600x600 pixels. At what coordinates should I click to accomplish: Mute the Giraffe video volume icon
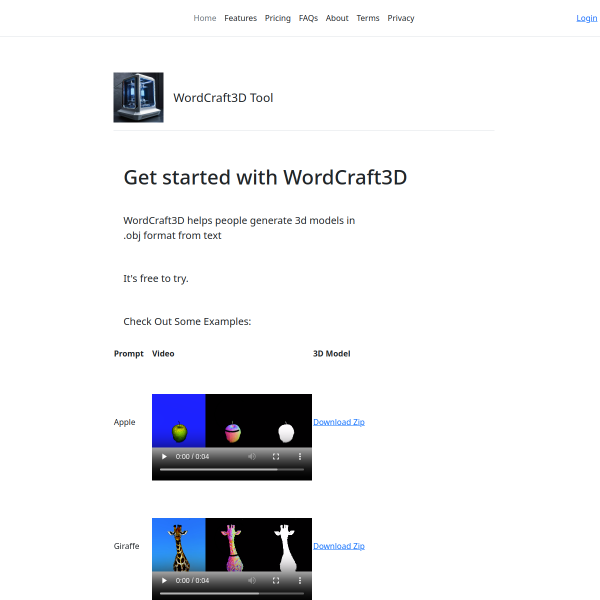251,580
